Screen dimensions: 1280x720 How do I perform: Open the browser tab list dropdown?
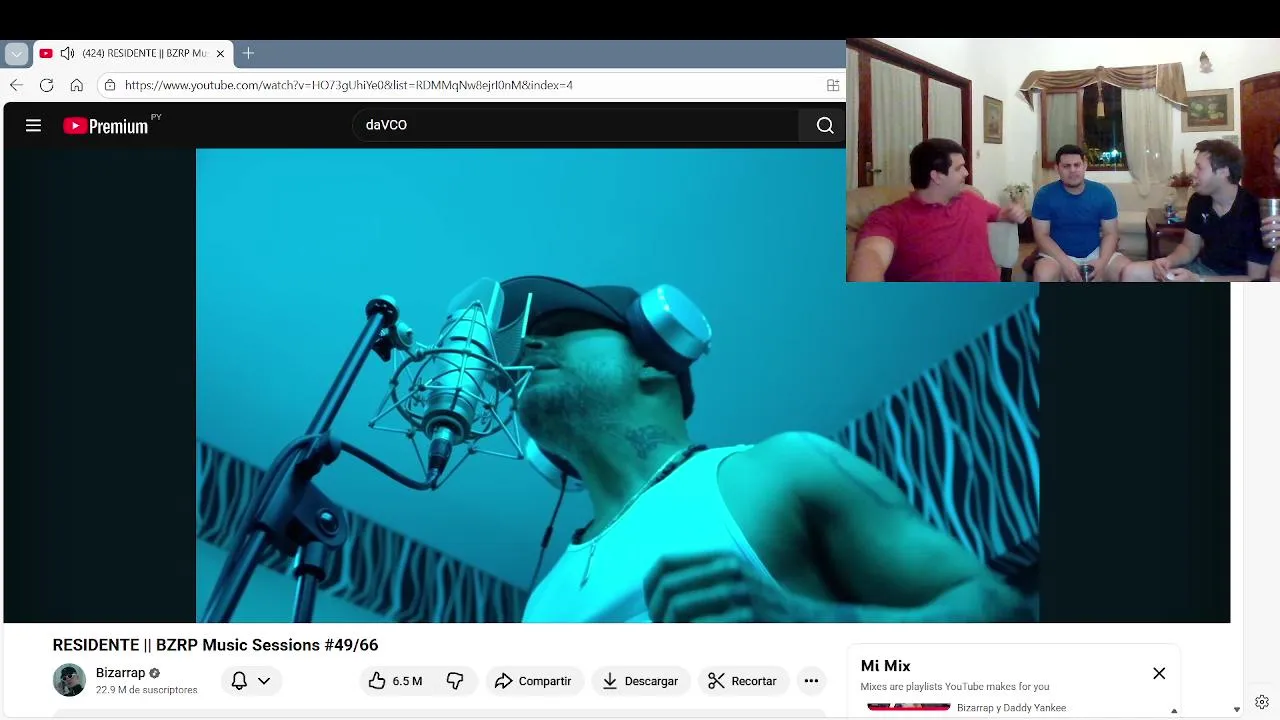[x=16, y=53]
